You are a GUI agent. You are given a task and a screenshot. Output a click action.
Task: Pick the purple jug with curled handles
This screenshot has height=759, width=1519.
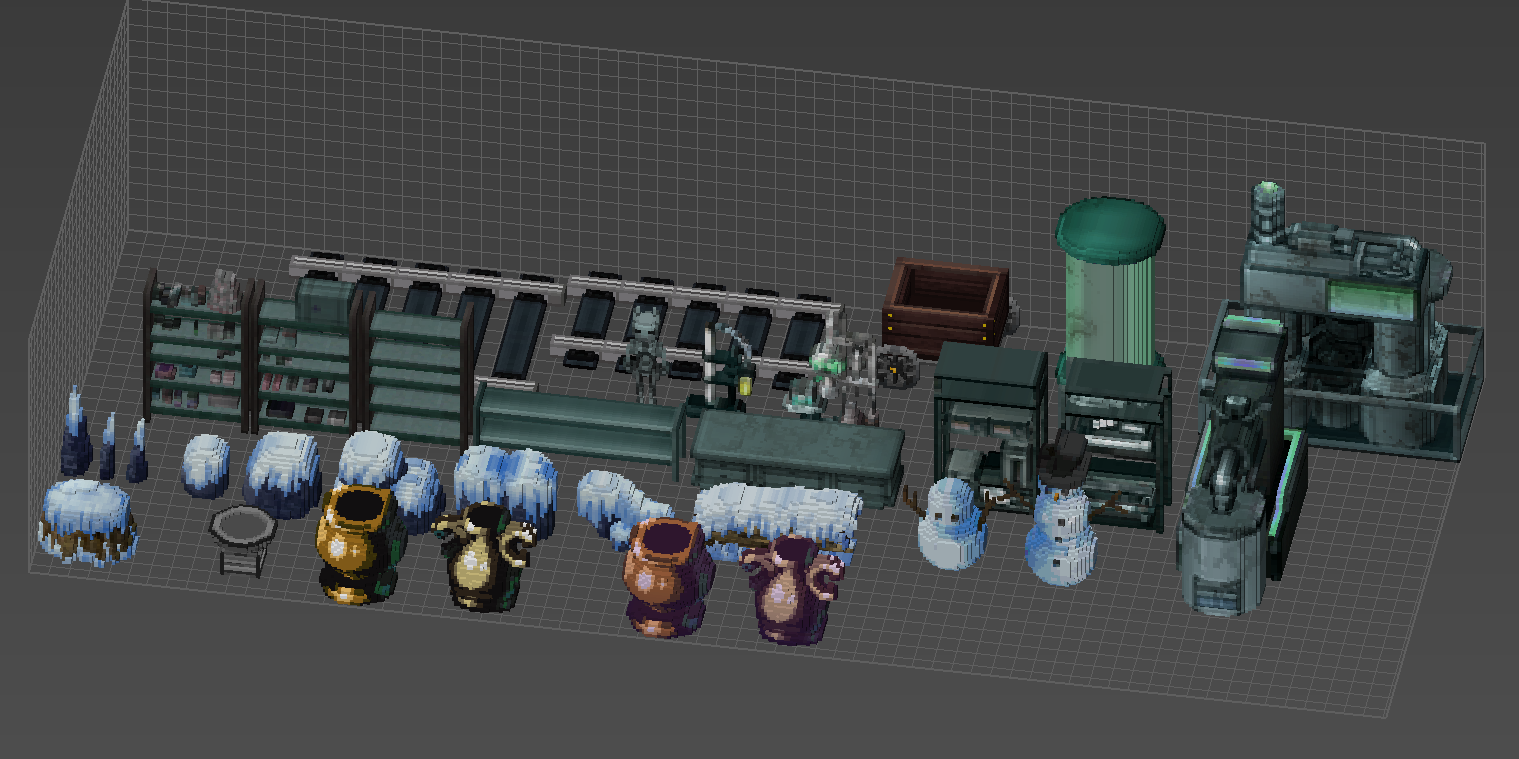click(x=794, y=590)
